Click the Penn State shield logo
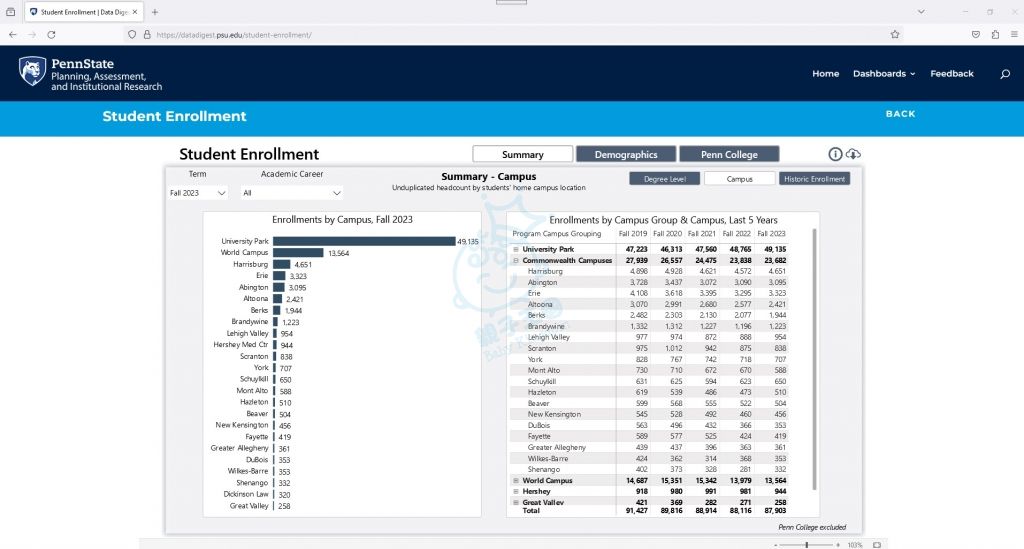Screen dimensions: 1024x549 pos(32,71)
